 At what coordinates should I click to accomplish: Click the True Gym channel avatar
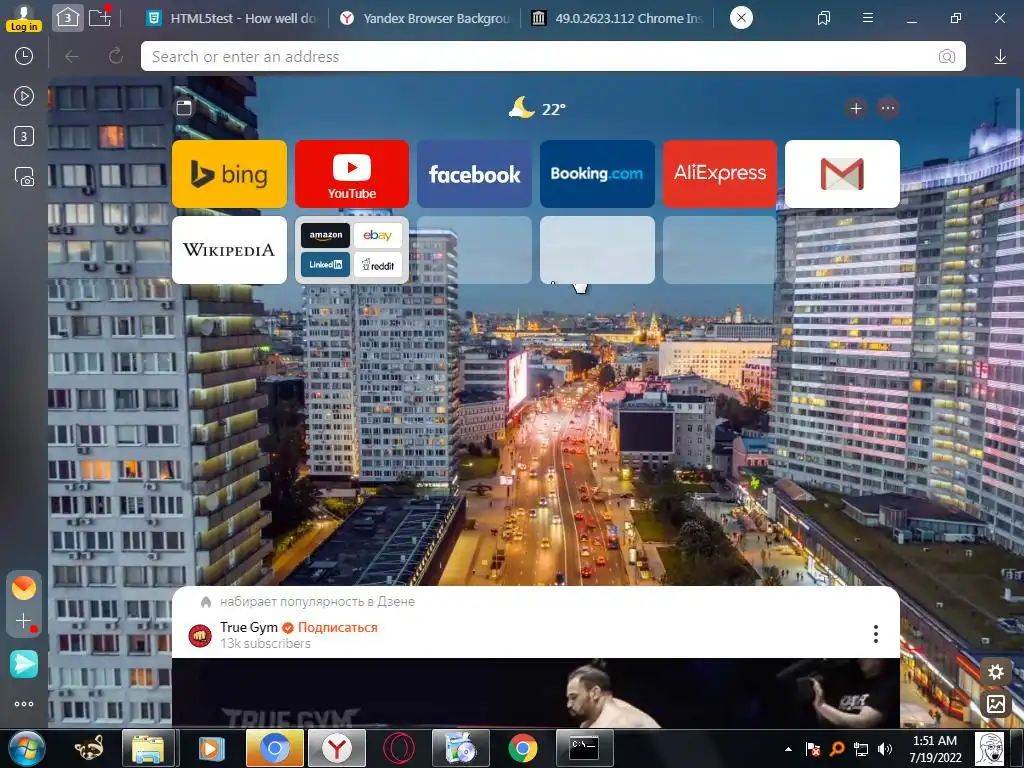(200, 635)
